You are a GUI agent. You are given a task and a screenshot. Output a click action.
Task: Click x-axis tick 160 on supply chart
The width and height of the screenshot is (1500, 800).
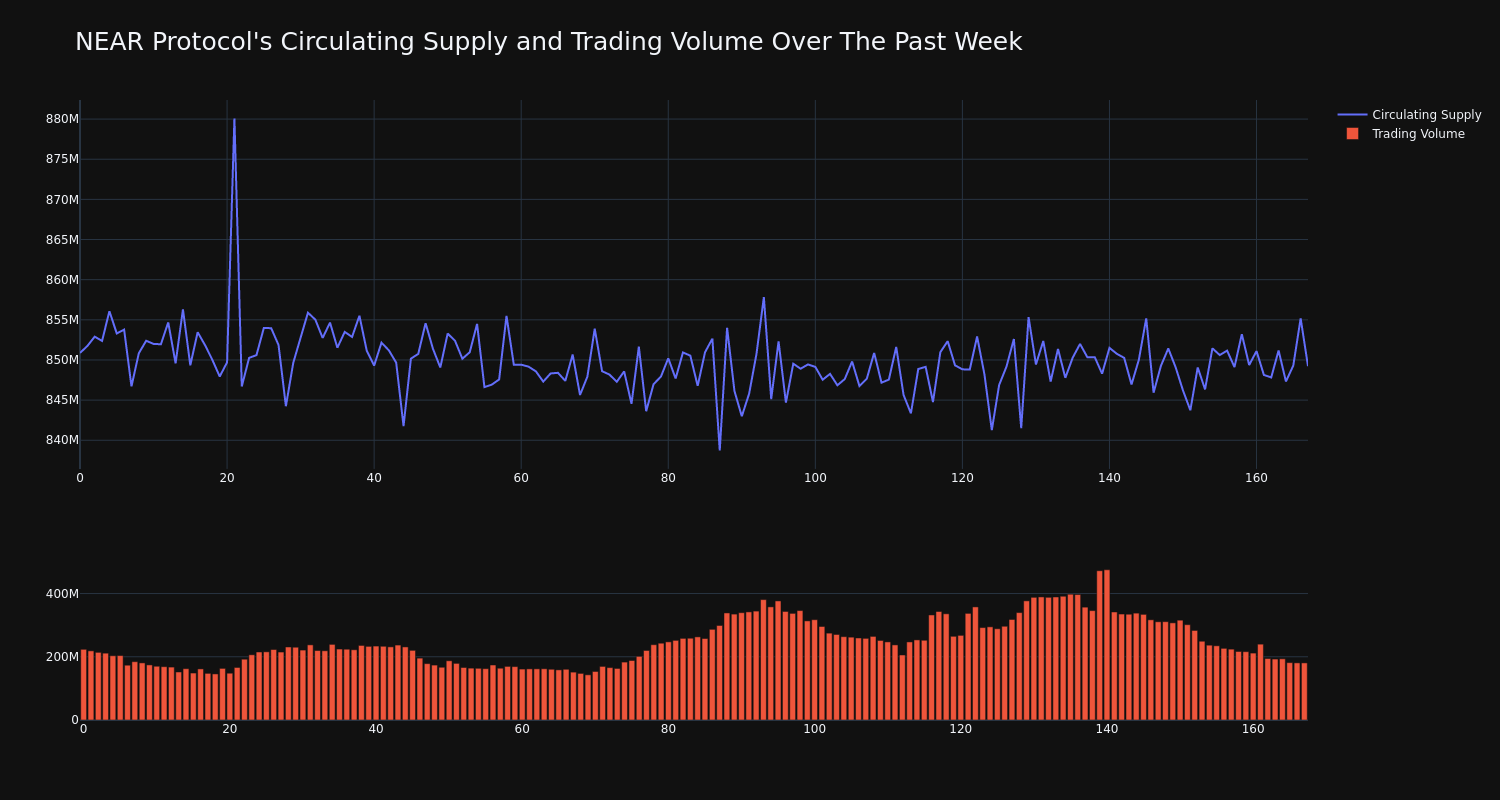[x=1256, y=478]
